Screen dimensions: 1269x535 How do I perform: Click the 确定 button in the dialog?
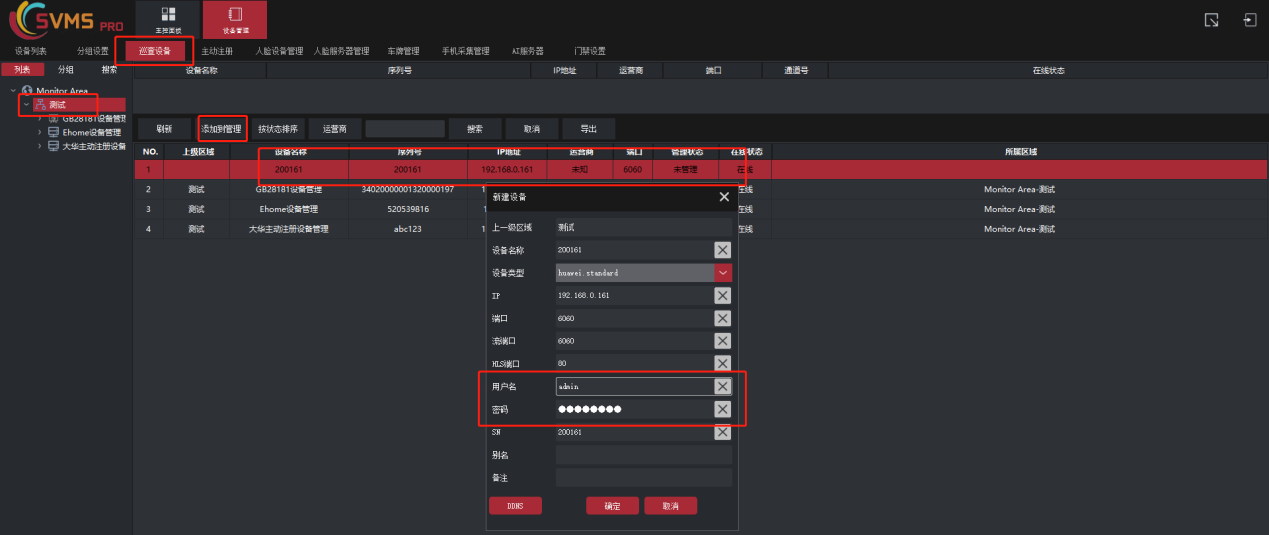tap(612, 506)
